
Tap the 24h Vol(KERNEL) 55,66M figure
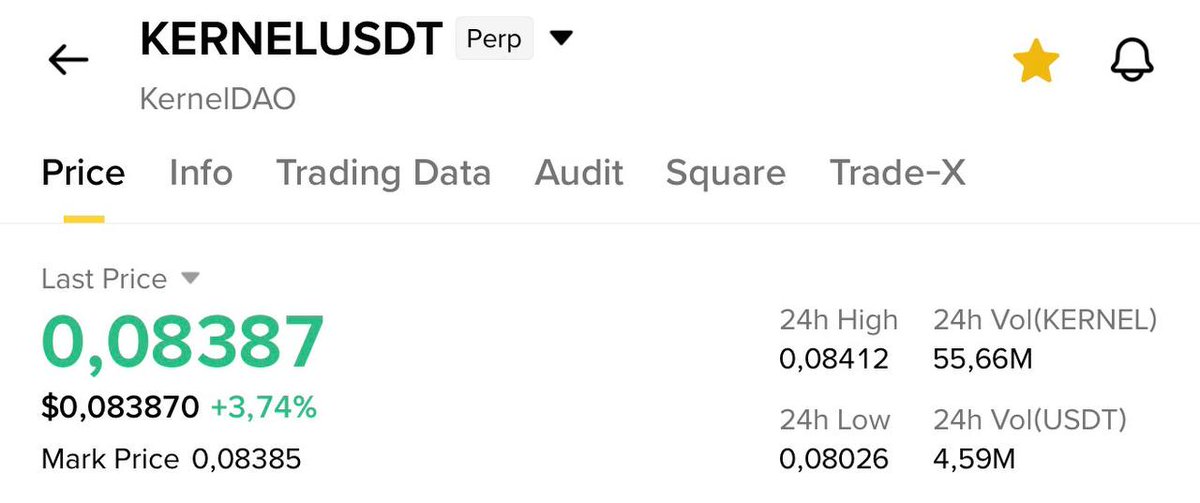click(x=982, y=358)
